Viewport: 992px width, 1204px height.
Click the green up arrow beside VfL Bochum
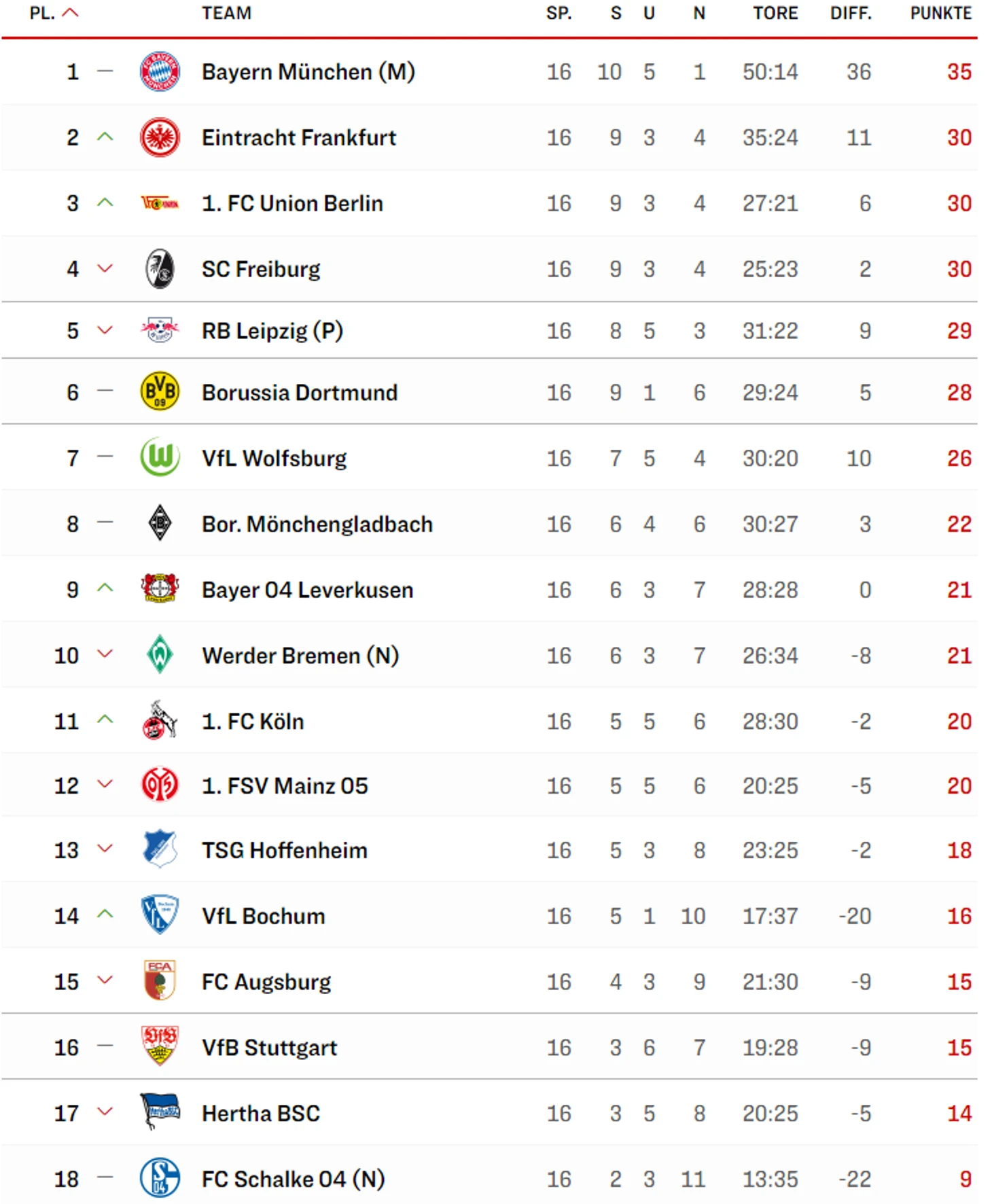point(105,915)
